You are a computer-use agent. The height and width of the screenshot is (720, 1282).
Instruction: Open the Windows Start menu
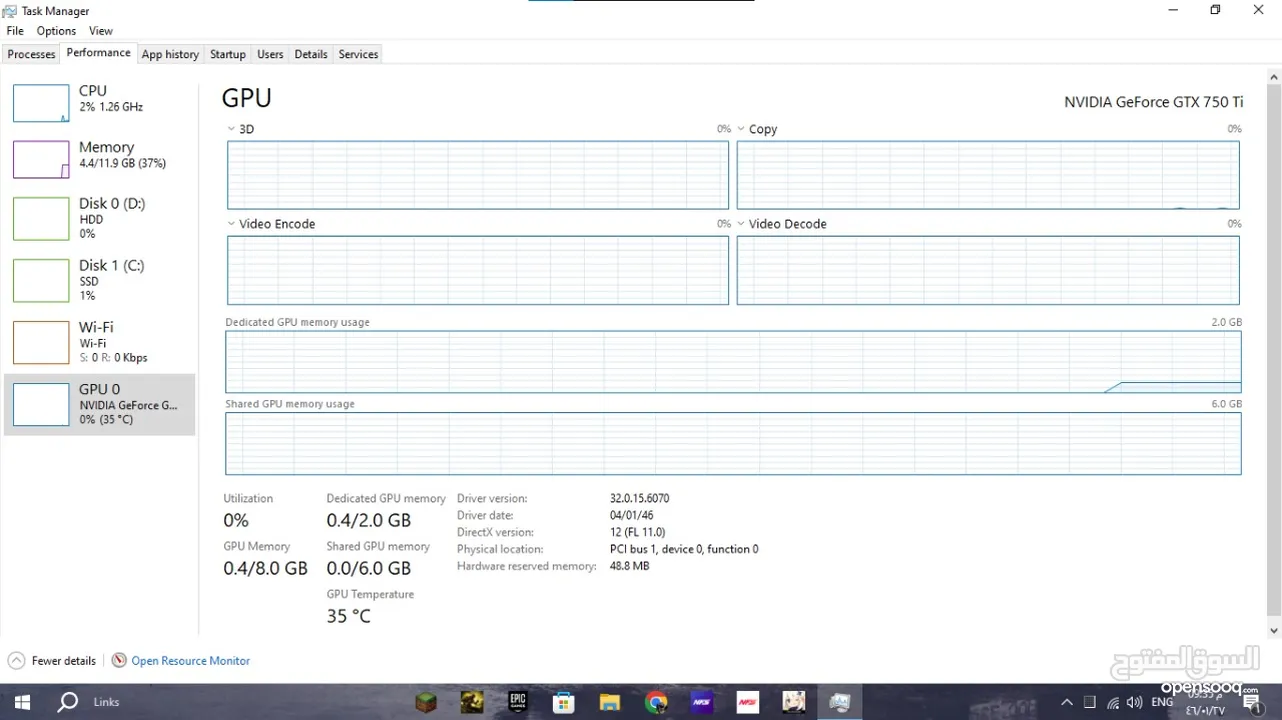pyautogui.click(x=21, y=702)
